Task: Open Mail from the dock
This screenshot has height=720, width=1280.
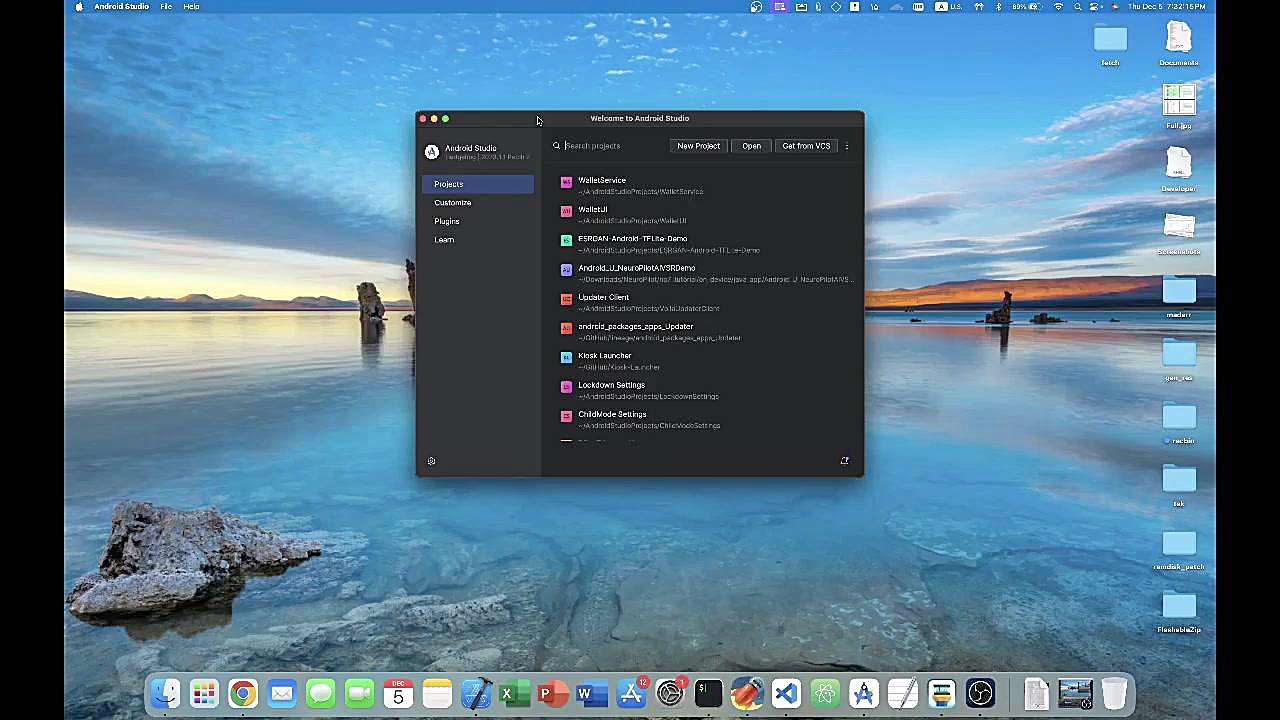Action: tap(282, 693)
